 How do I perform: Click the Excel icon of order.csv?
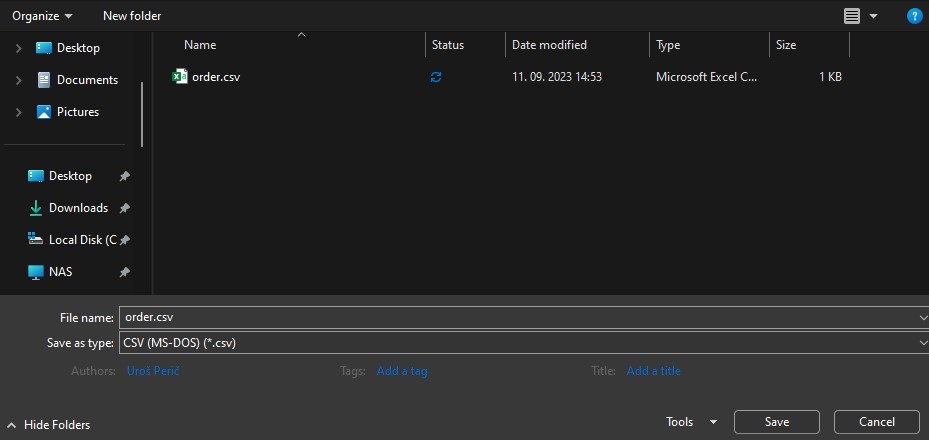[x=180, y=76]
